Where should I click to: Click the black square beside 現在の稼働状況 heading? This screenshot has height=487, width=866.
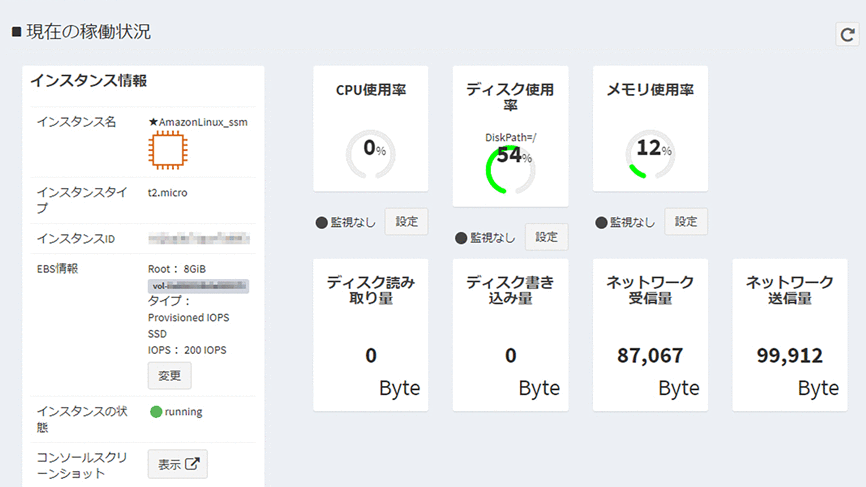pyautogui.click(x=16, y=32)
